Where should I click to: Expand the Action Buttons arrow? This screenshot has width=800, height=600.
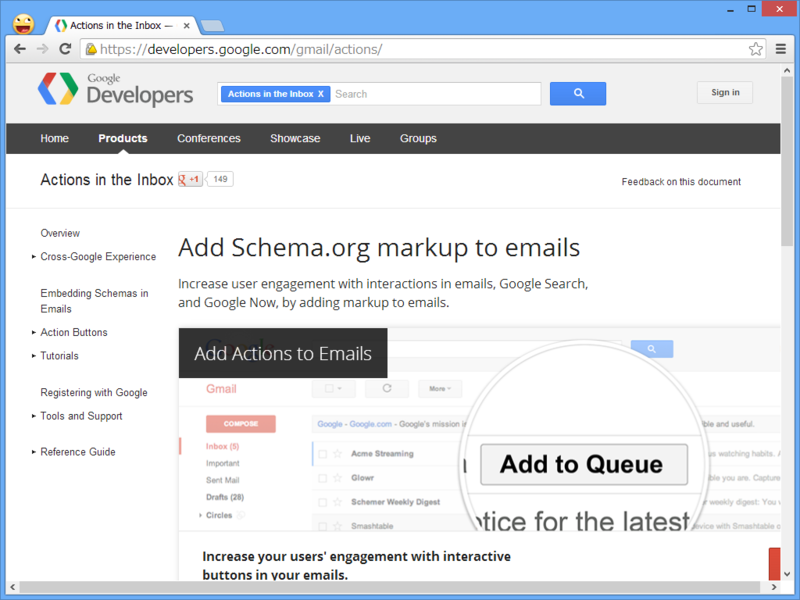34,332
